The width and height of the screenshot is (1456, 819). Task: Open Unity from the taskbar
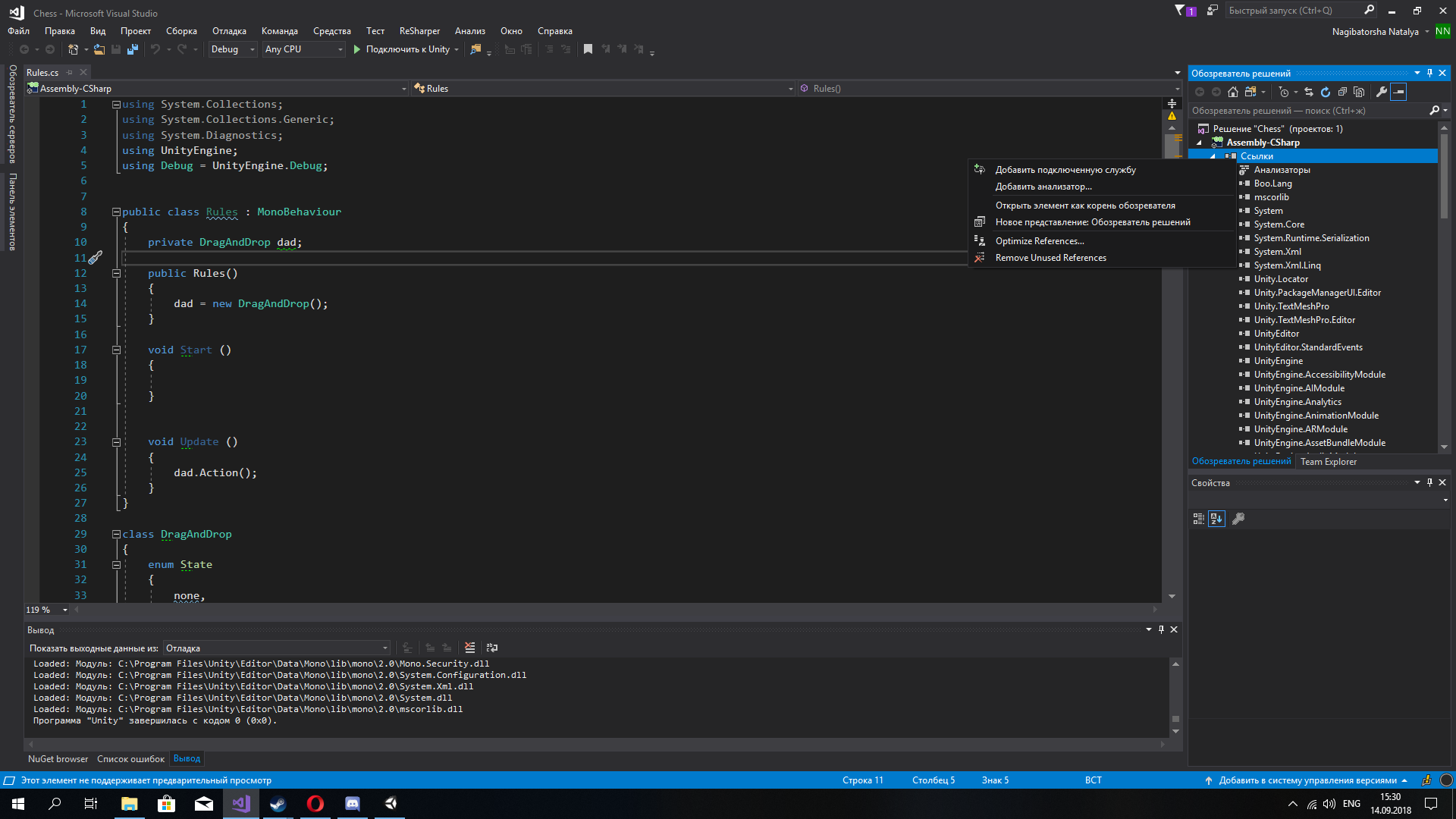tap(391, 804)
